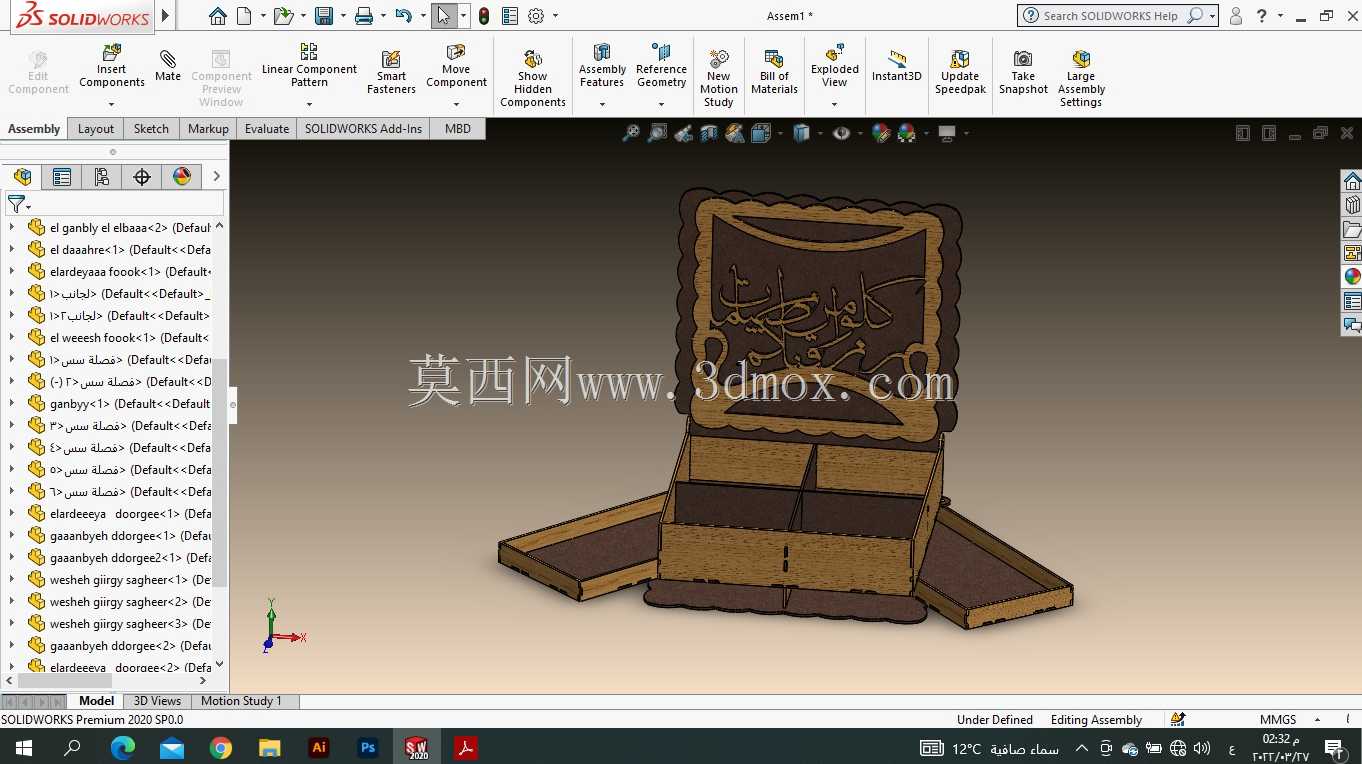Toggle the Hide/Show Items eye icon
This screenshot has width=1362, height=764.
(842, 133)
